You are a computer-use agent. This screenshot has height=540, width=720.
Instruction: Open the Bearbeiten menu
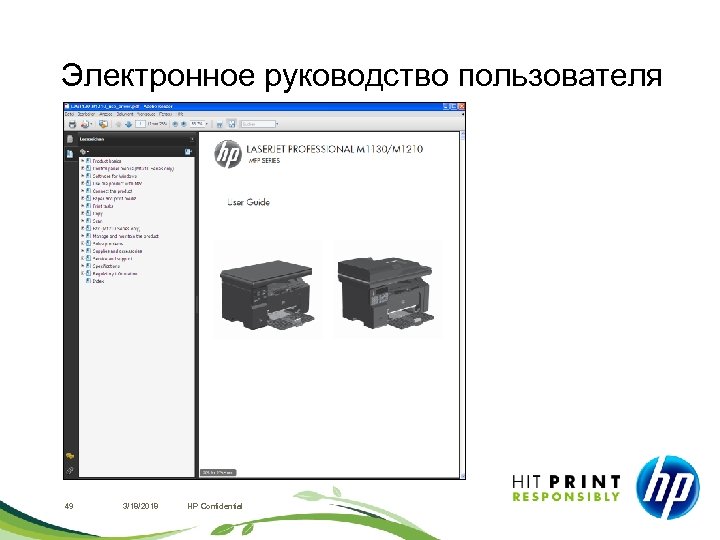(x=86, y=114)
